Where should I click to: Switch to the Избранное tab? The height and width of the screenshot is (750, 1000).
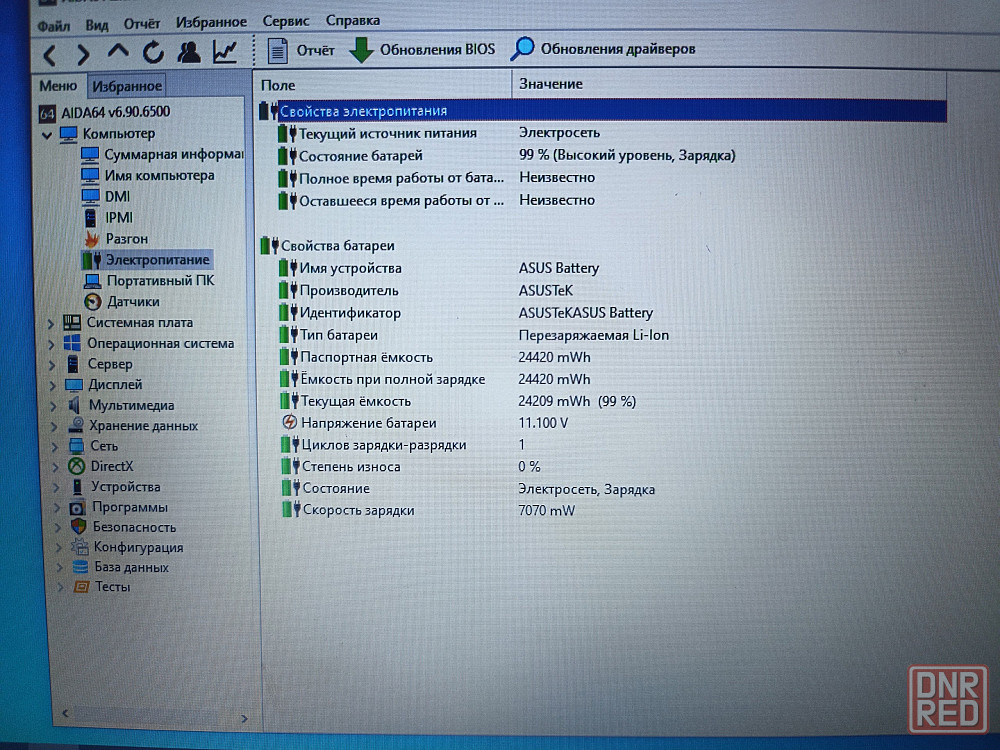coord(127,86)
